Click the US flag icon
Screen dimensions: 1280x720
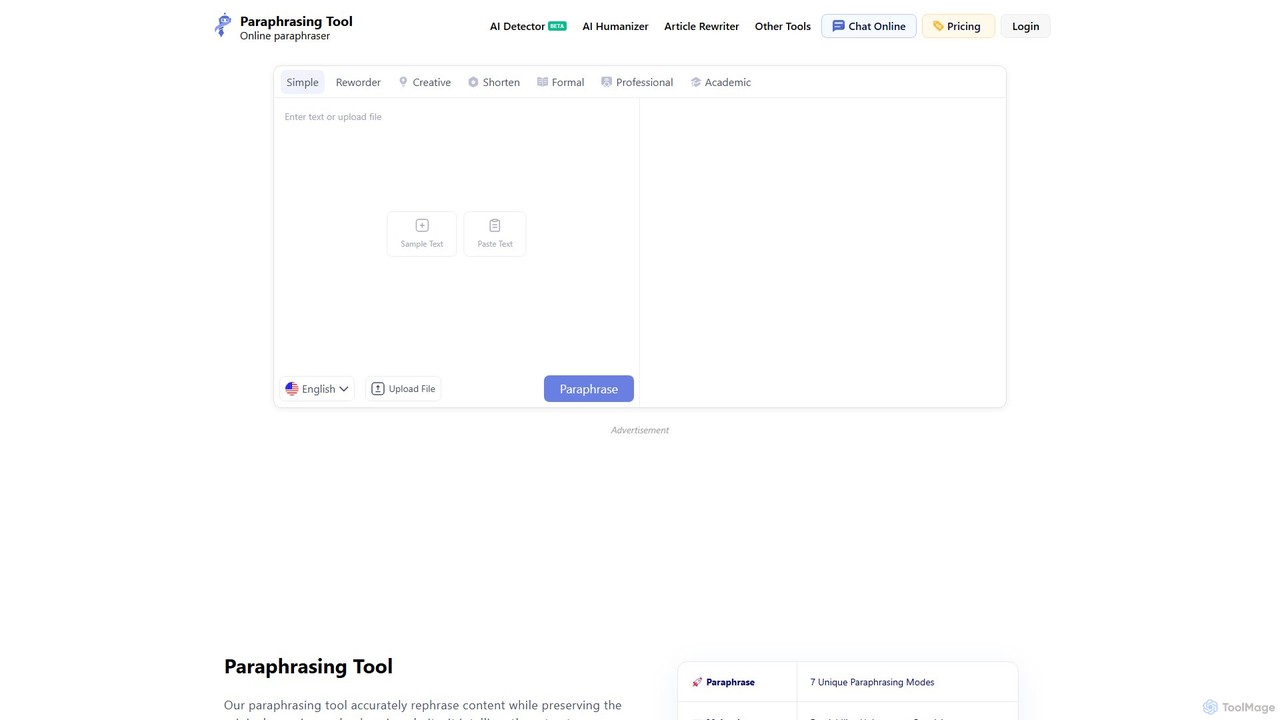point(292,389)
